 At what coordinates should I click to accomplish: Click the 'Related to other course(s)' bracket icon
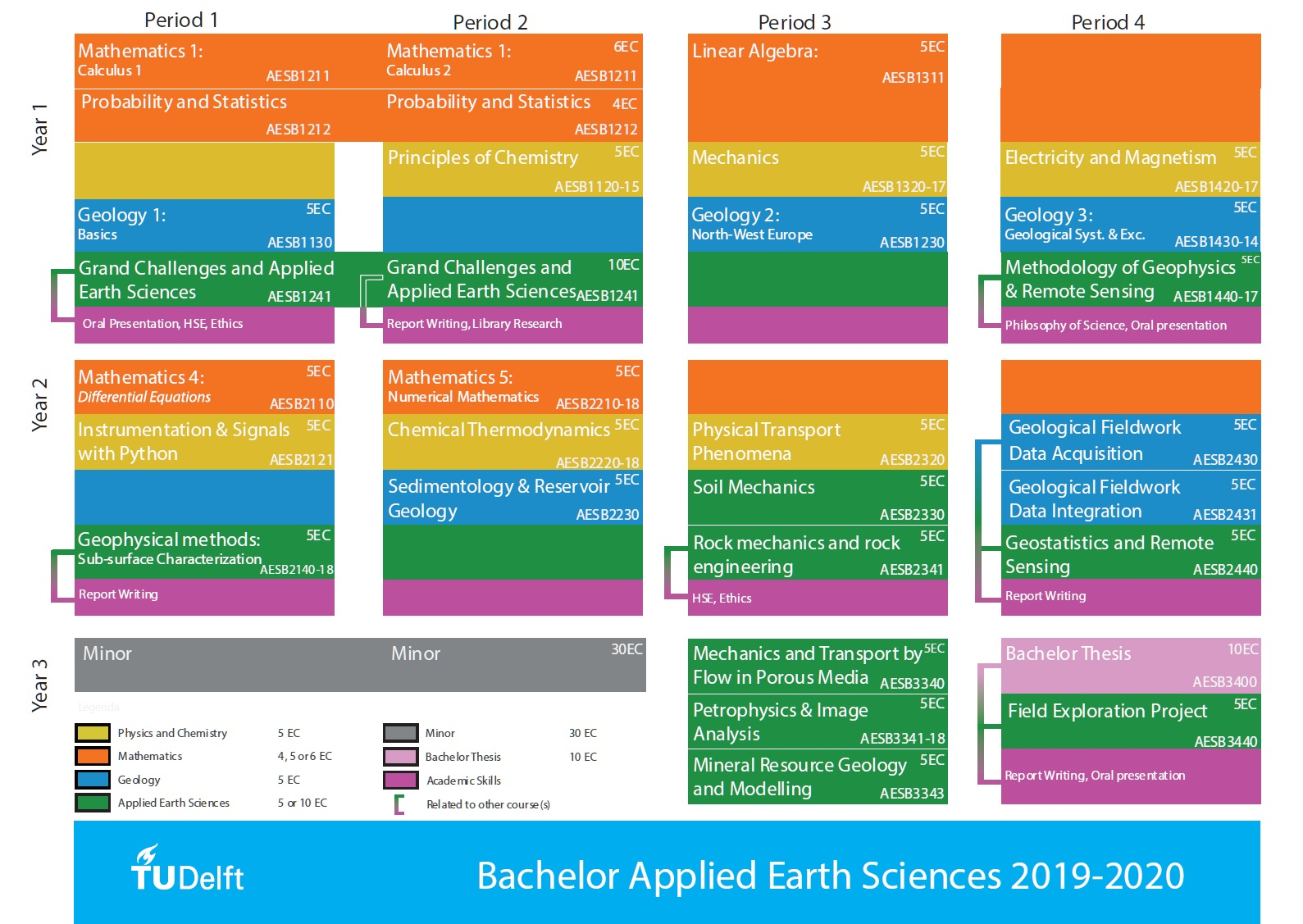(x=399, y=804)
